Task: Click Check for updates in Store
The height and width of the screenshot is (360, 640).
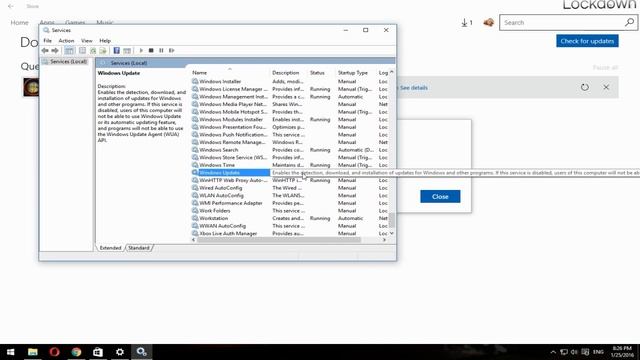Action: point(587,41)
